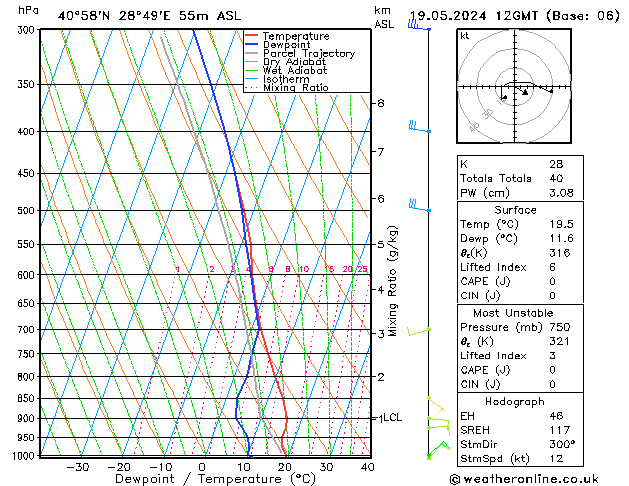Click the blue Dewpoint legend line

pyautogui.click(x=252, y=45)
